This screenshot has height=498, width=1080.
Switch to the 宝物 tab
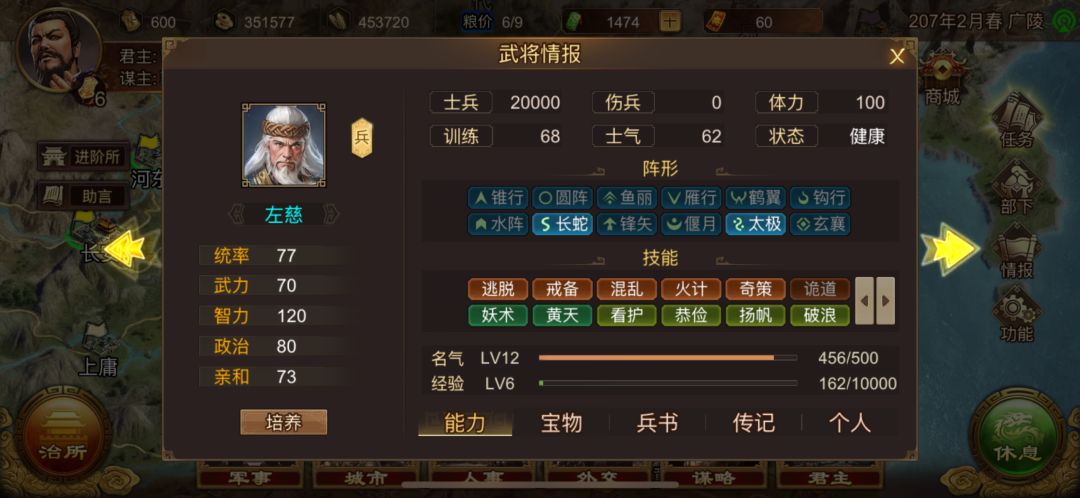tap(561, 423)
